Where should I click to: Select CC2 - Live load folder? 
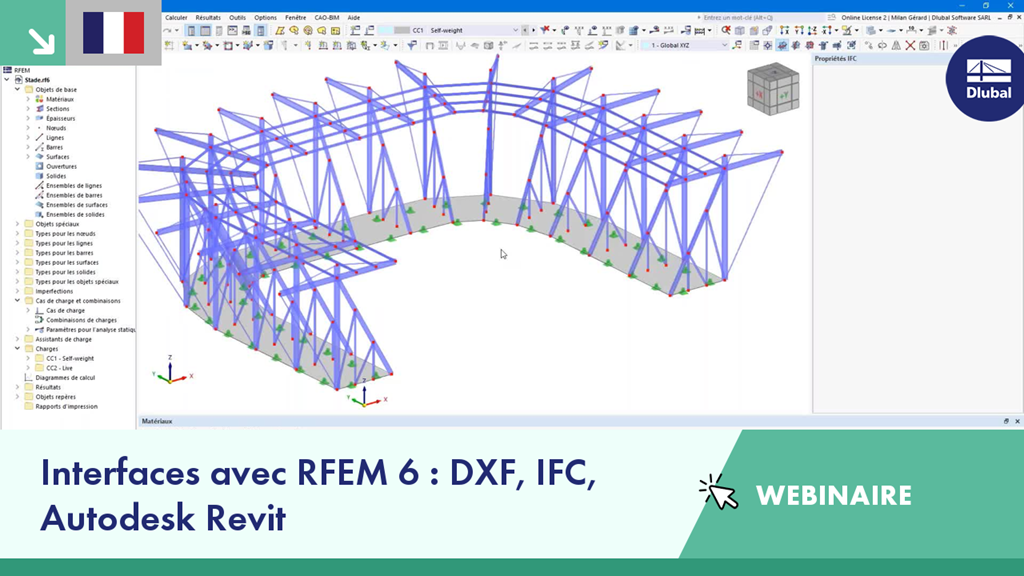59,368
